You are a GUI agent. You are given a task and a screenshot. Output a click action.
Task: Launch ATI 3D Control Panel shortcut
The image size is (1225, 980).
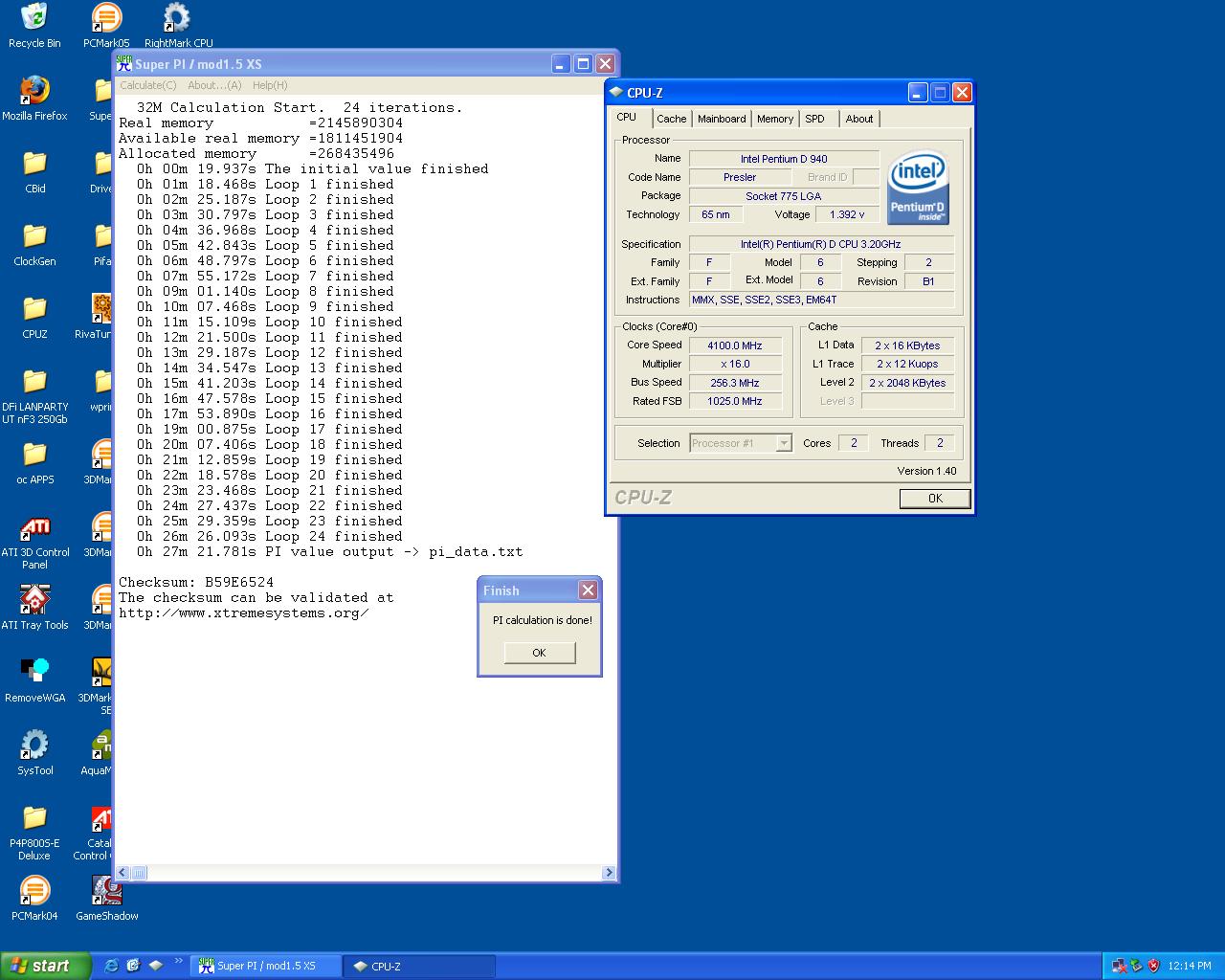coord(34,541)
